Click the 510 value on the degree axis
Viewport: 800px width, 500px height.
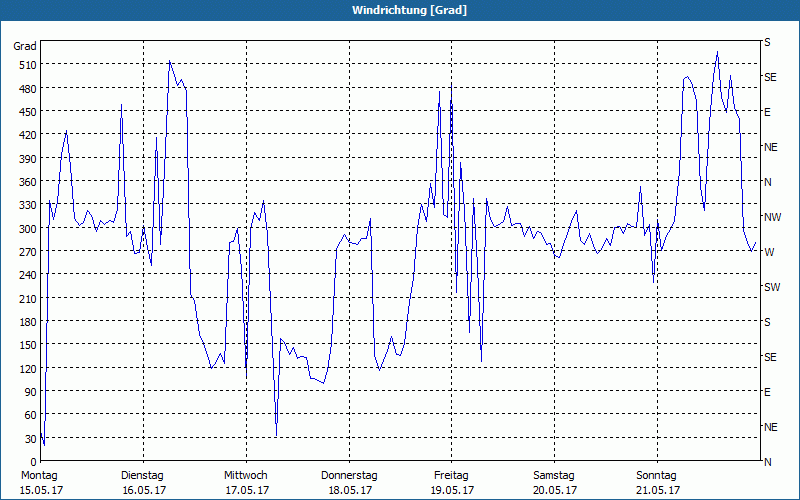point(28,65)
